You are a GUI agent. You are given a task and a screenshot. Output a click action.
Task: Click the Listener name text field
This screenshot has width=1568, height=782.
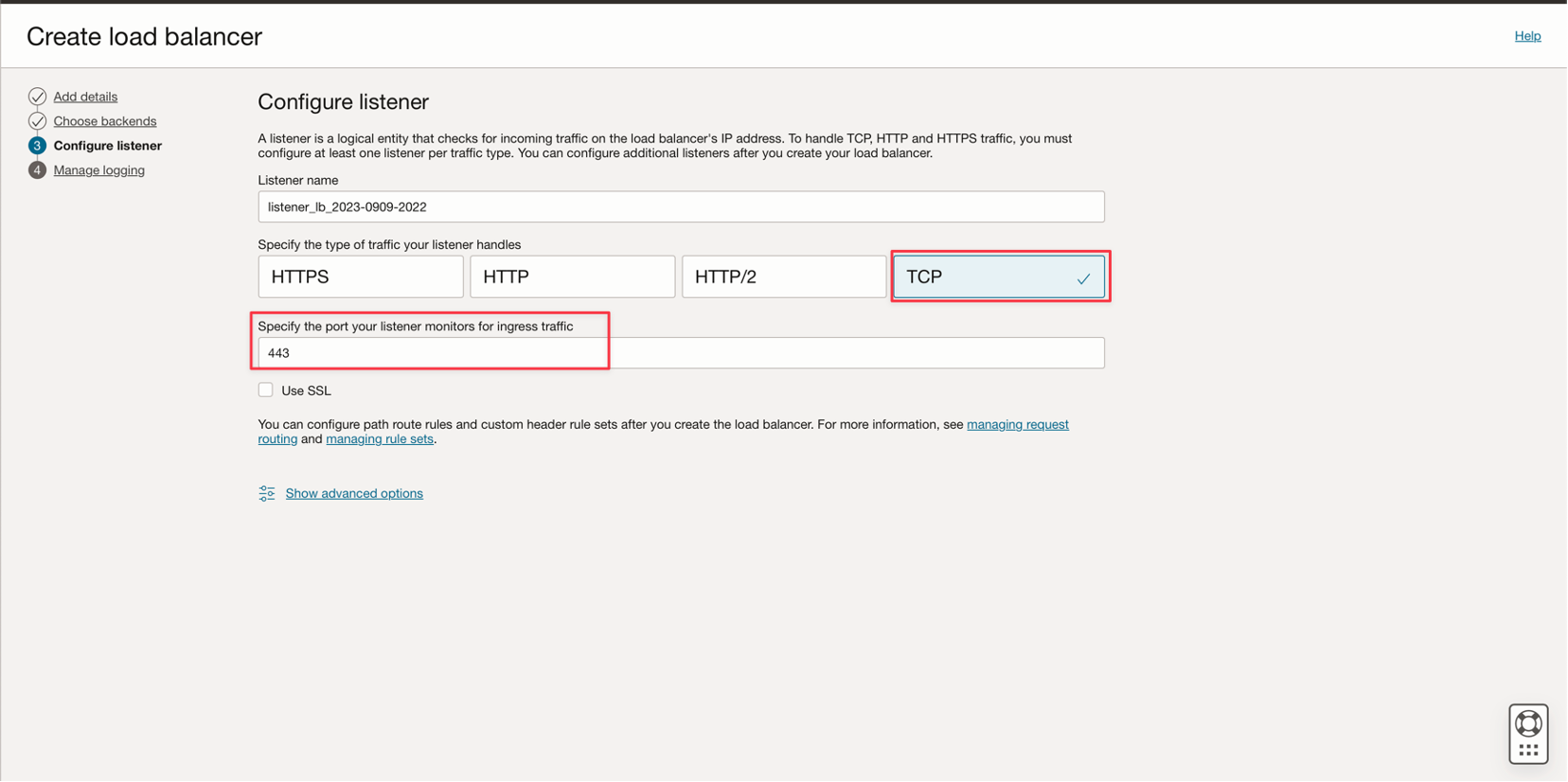pyautogui.click(x=681, y=207)
